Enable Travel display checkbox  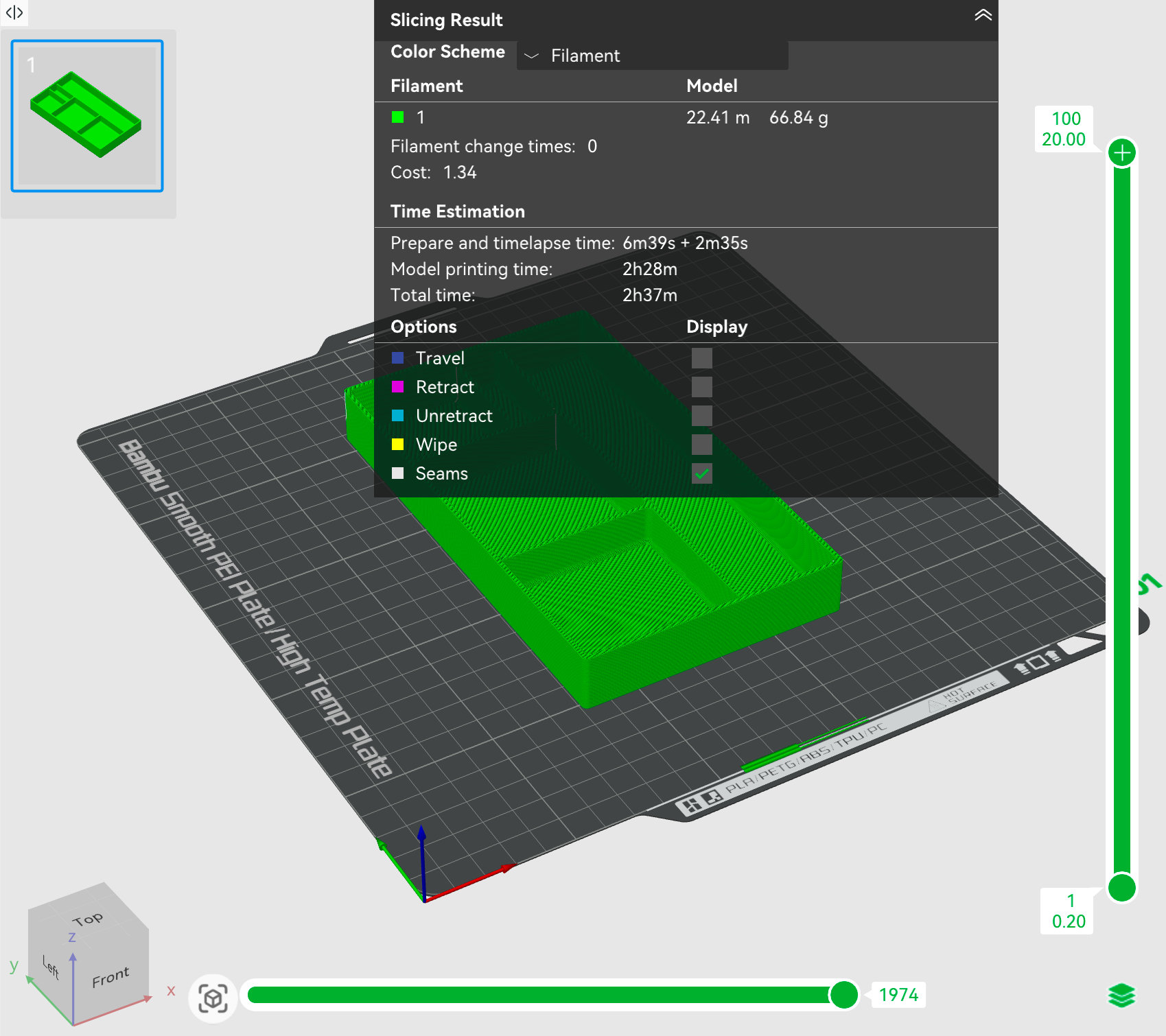(x=701, y=358)
